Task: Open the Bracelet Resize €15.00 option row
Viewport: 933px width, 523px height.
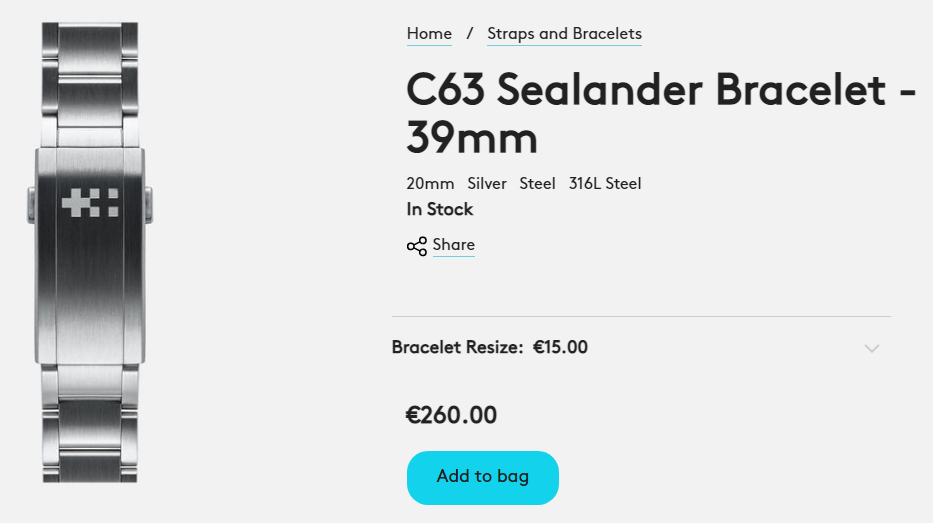Action: 641,347
